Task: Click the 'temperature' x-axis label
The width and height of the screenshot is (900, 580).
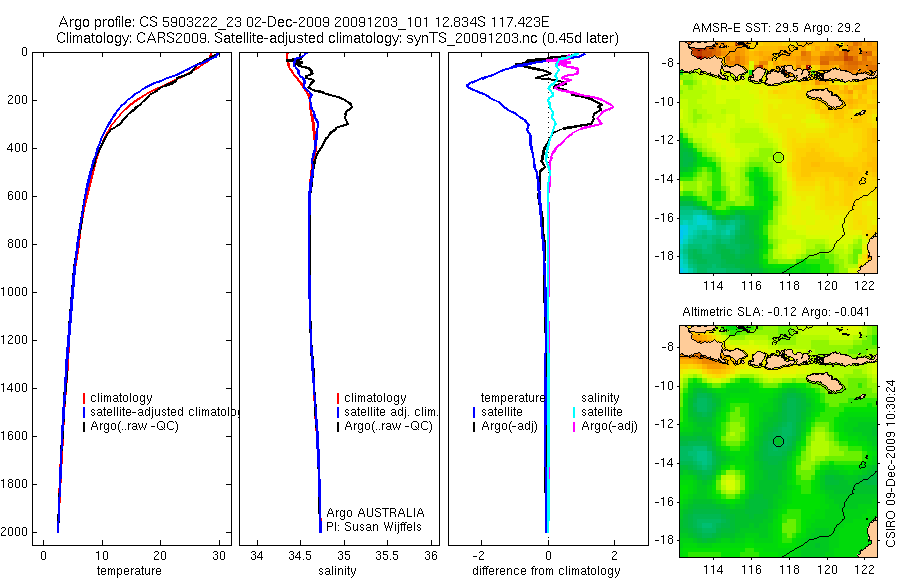Action: 129,571
